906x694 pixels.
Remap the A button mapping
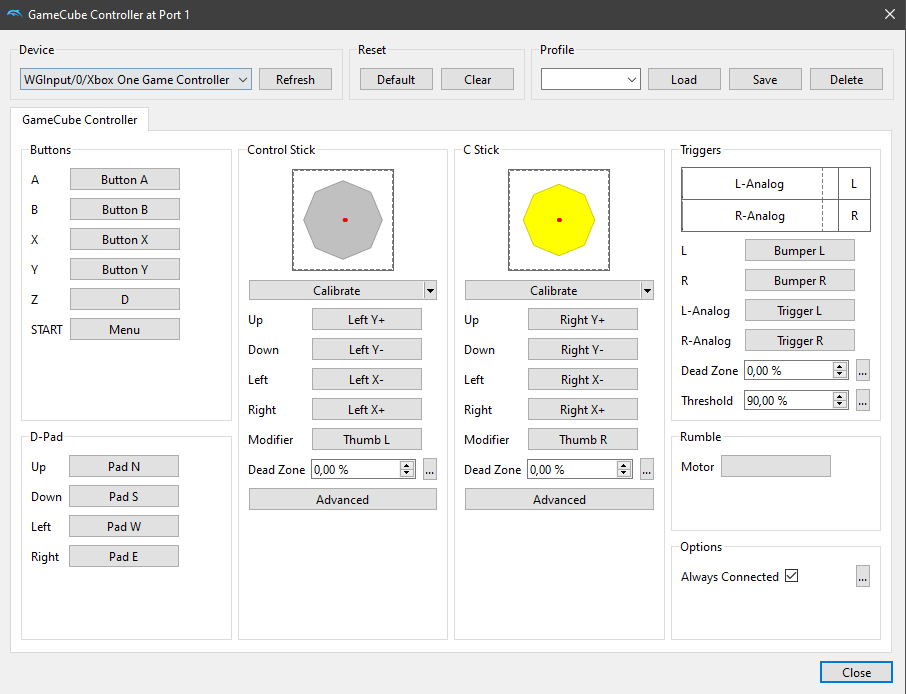click(125, 180)
